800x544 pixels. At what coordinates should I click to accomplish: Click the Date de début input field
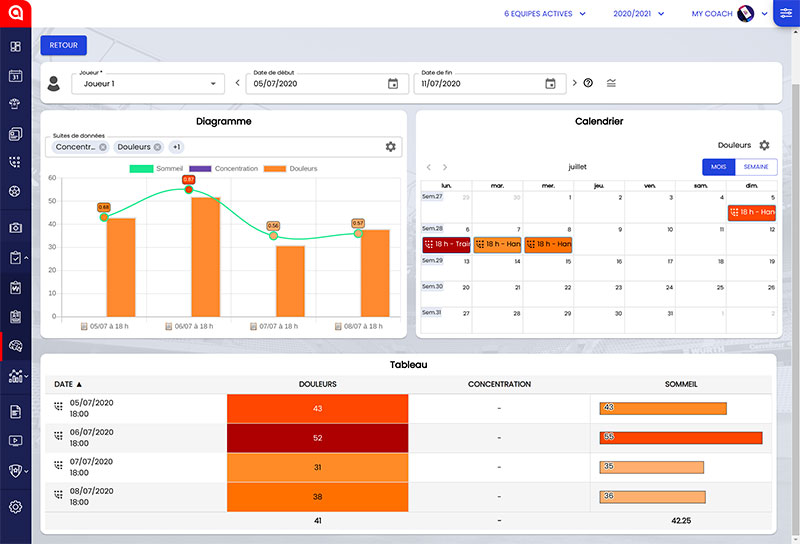coord(315,84)
